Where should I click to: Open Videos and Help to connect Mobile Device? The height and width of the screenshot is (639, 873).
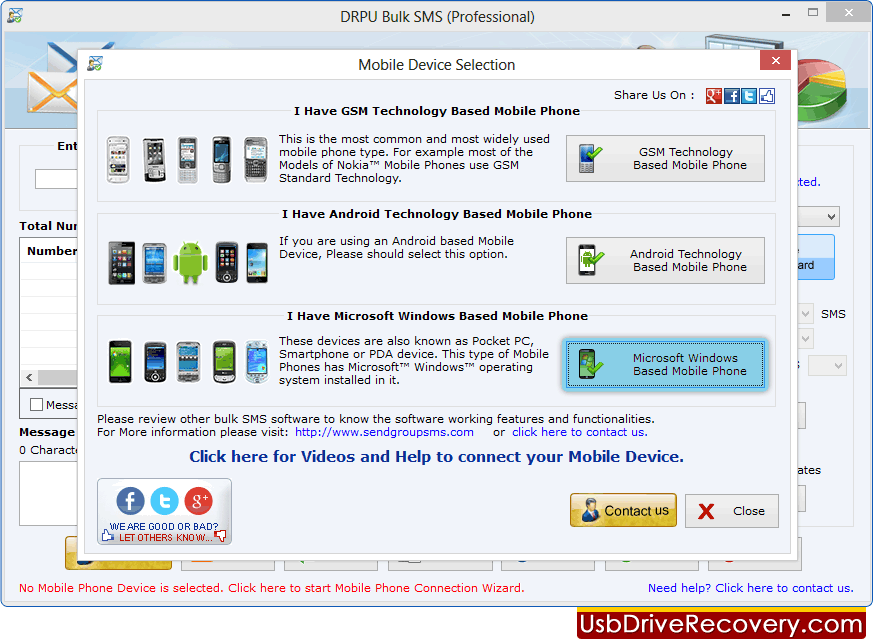tap(436, 457)
